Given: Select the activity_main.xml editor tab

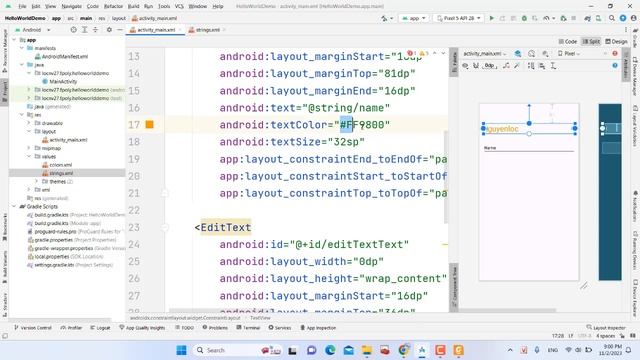Looking at the screenshot, I should (156, 30).
